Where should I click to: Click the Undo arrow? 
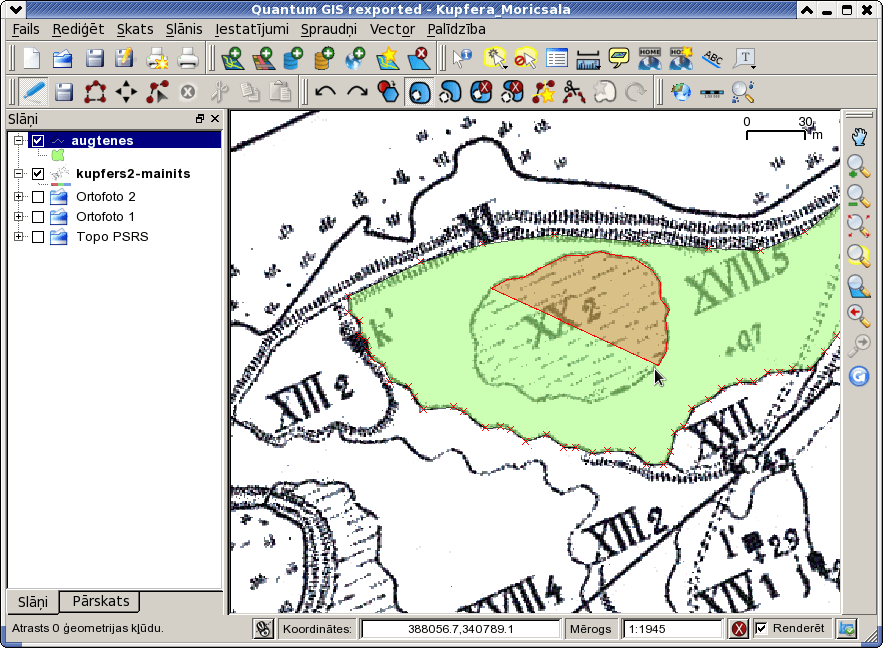[x=325, y=92]
